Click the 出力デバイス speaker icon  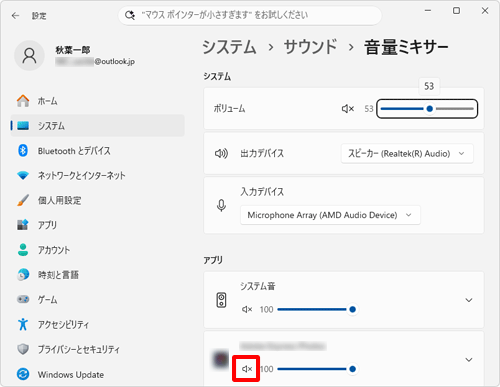221,153
